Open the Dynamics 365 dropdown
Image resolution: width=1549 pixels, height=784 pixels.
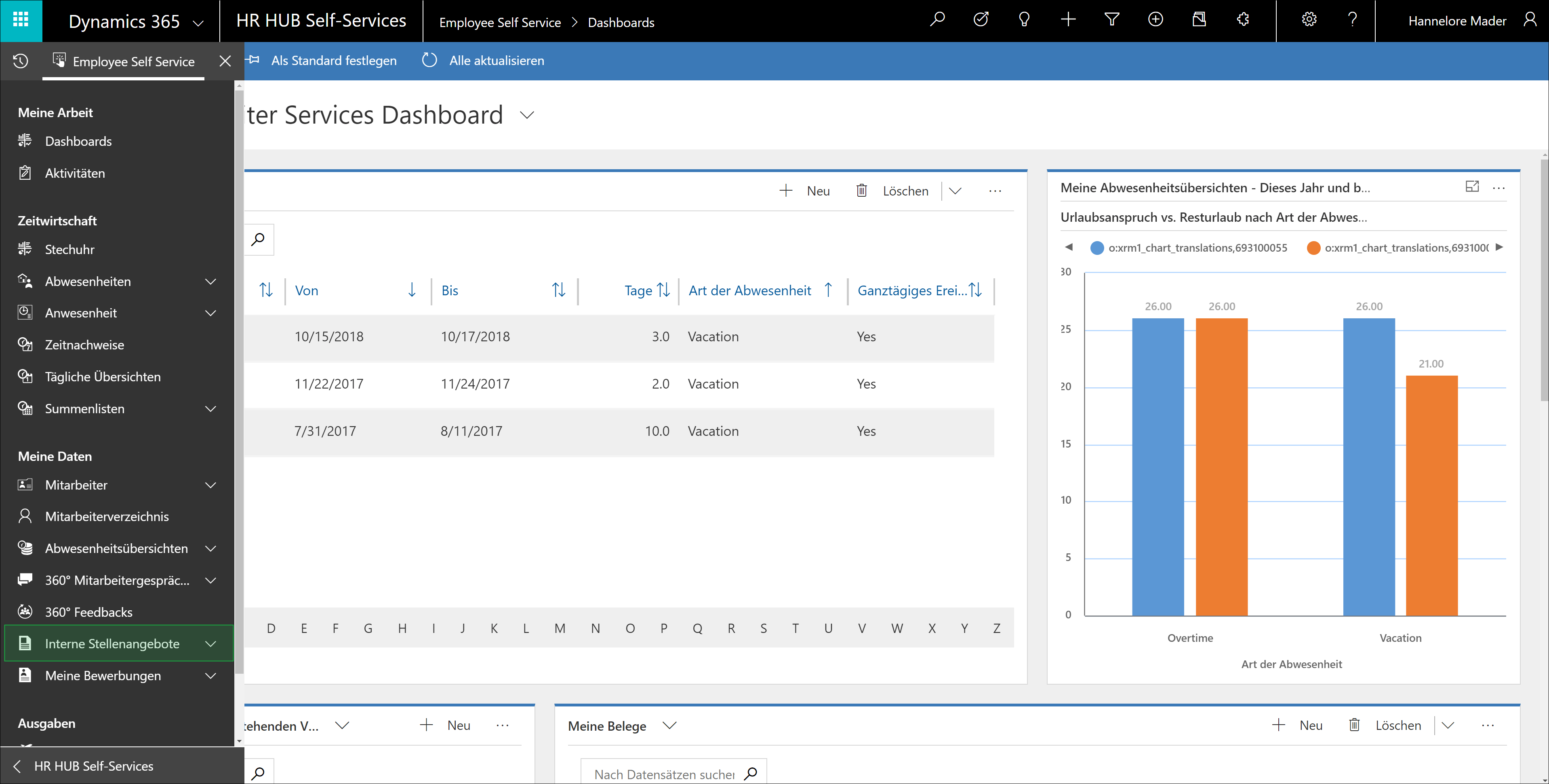198,23
